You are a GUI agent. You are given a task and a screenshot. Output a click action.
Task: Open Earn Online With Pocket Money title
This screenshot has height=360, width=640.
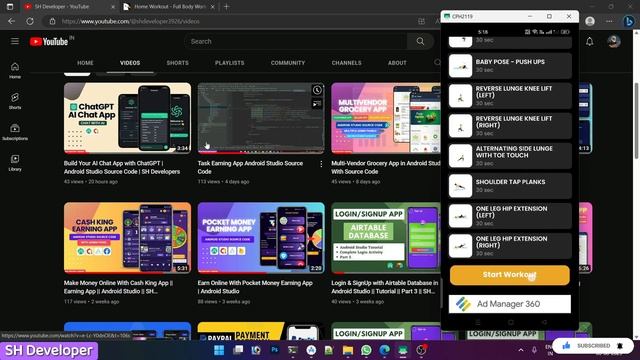pyautogui.click(x=255, y=287)
